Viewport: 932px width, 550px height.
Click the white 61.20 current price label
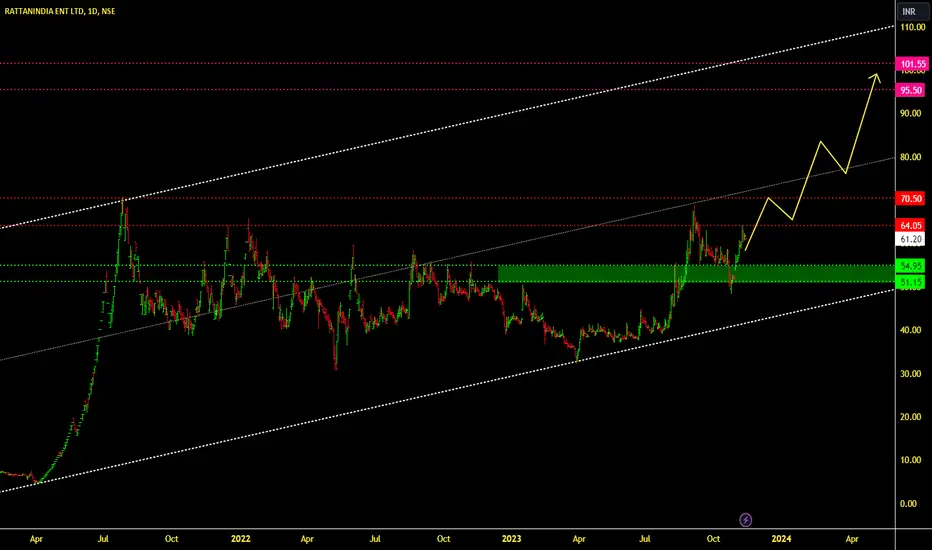(x=911, y=239)
